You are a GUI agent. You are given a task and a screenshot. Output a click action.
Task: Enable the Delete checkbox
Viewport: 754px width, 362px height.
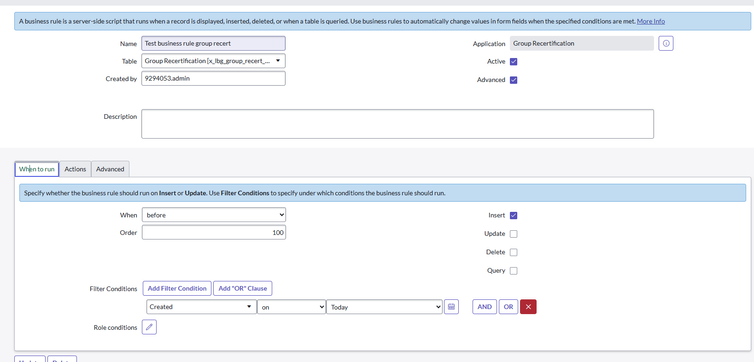point(513,252)
